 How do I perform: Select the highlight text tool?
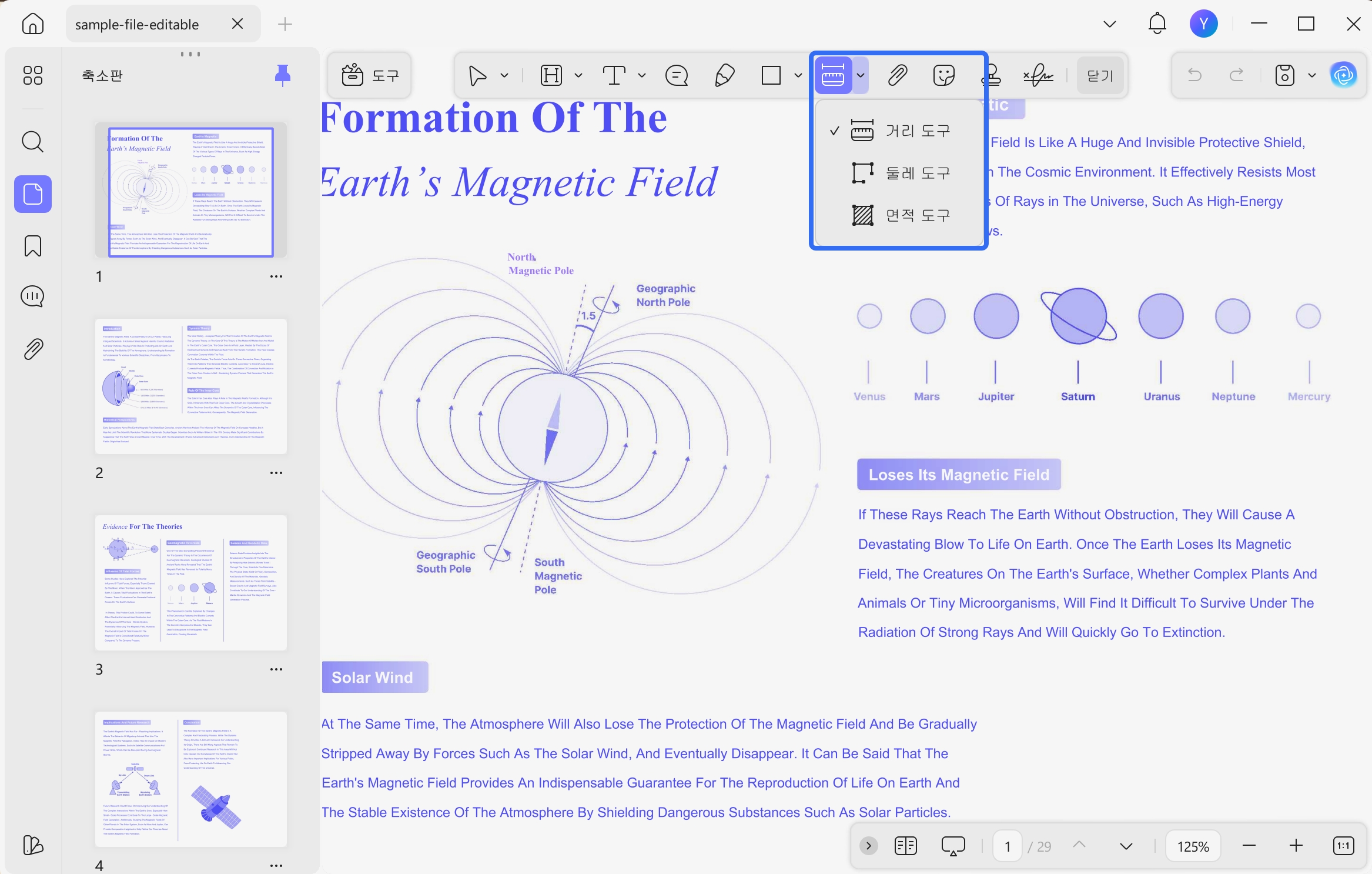pos(551,75)
